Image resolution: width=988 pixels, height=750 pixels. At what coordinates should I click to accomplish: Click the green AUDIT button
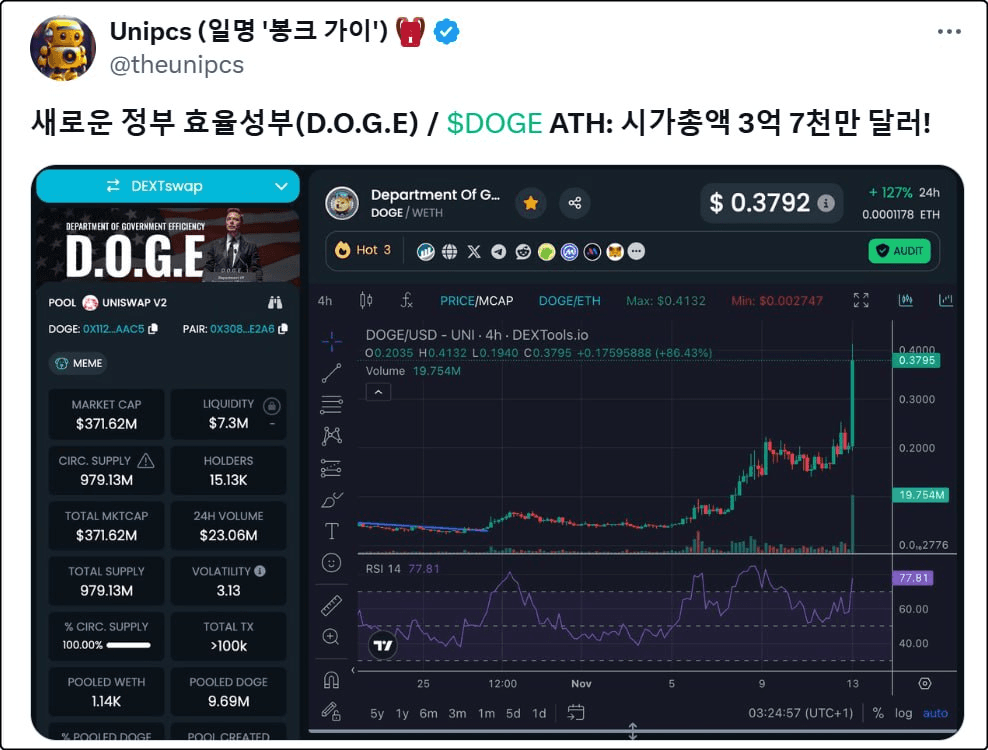[x=899, y=251]
